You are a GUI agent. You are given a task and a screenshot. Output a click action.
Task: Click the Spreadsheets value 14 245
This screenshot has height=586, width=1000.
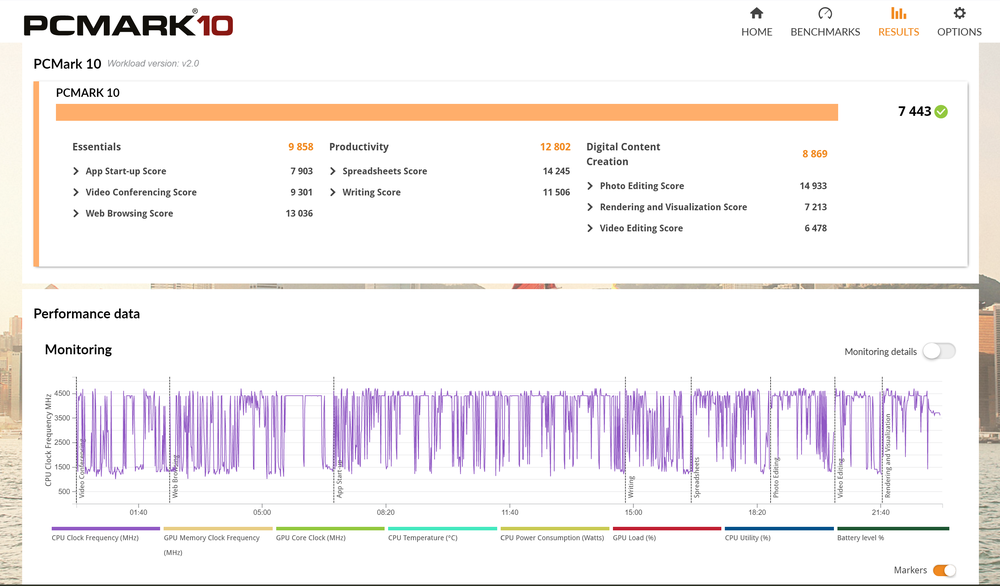click(556, 171)
